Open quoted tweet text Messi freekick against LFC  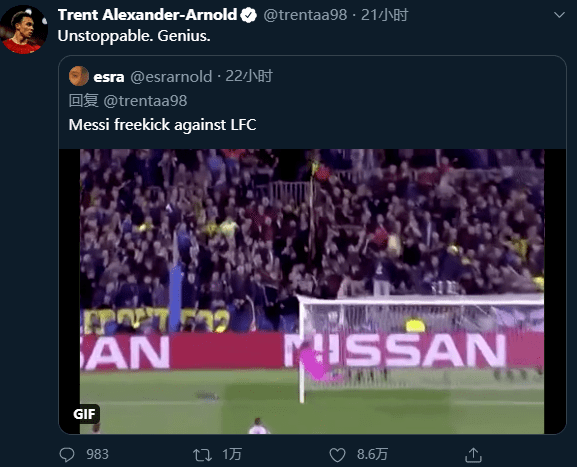pyautogui.click(x=162, y=125)
